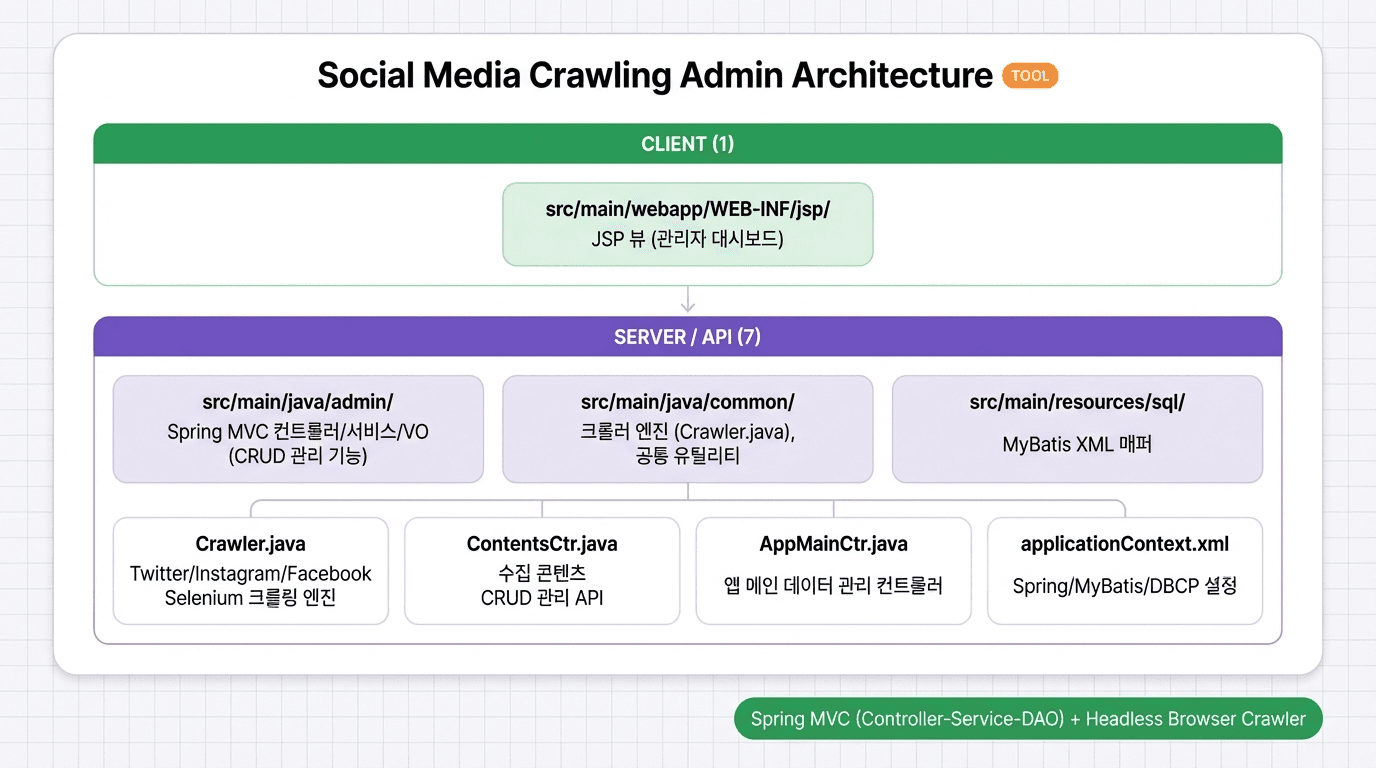This screenshot has width=1376, height=768.
Task: Select the src/main/java/common/ crawler engine box
Action: tap(687, 429)
